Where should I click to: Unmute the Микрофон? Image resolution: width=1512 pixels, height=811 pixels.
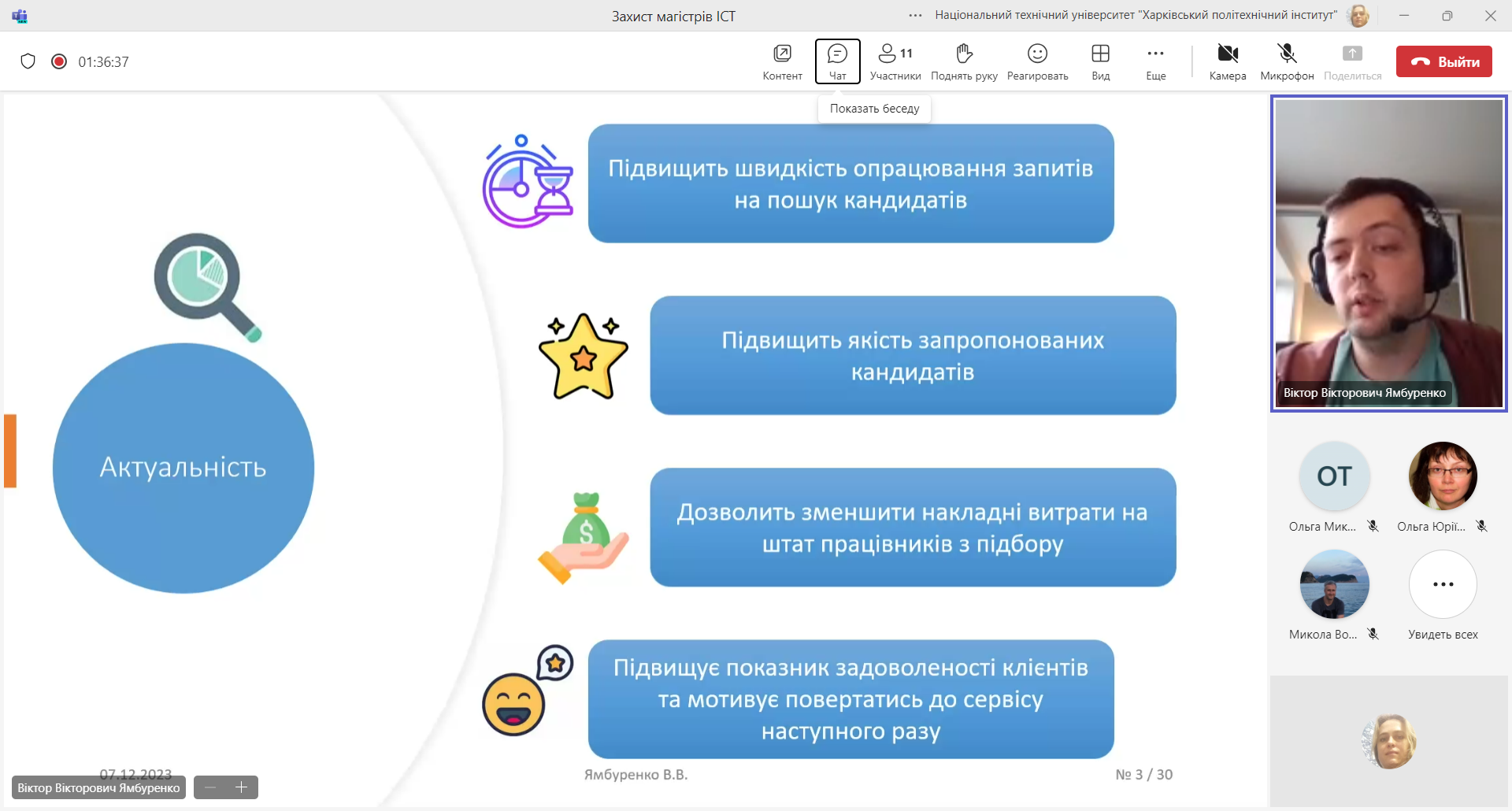coord(1287,61)
